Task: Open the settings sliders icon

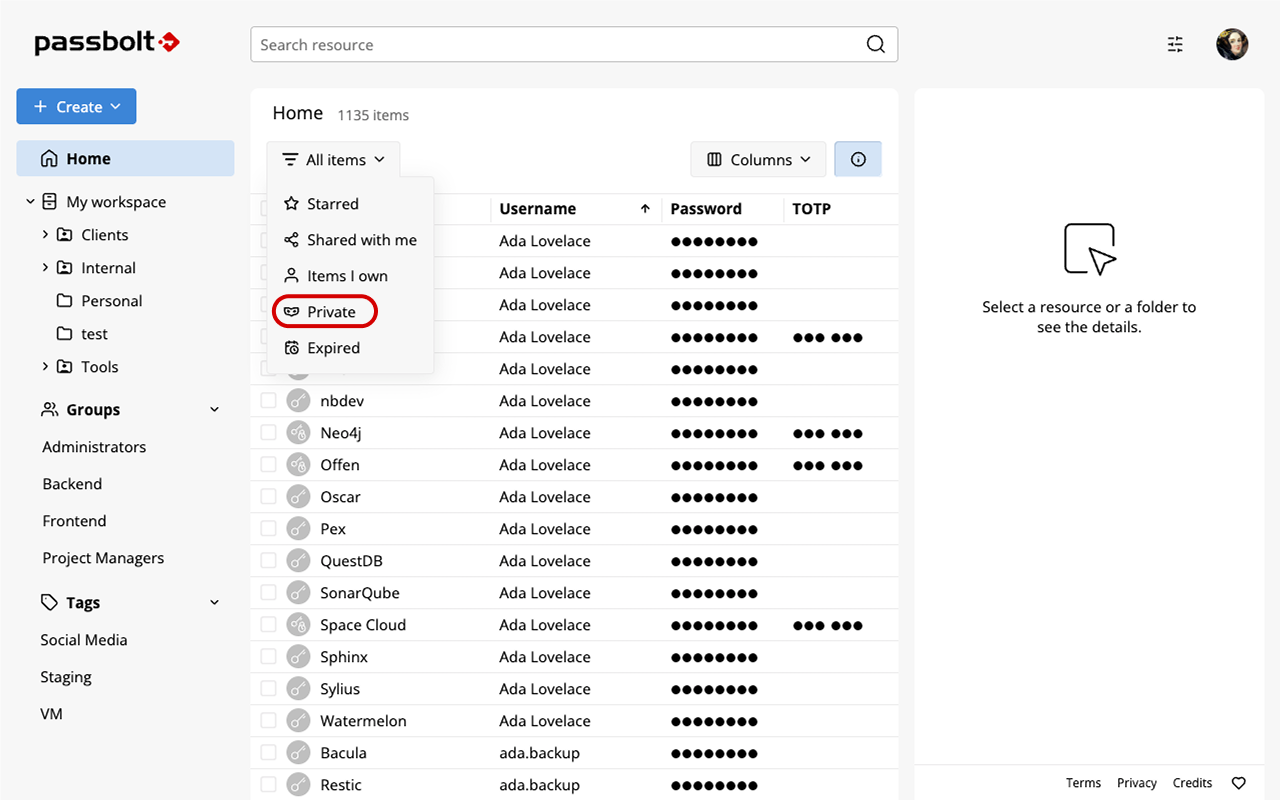Action: coord(1175,44)
